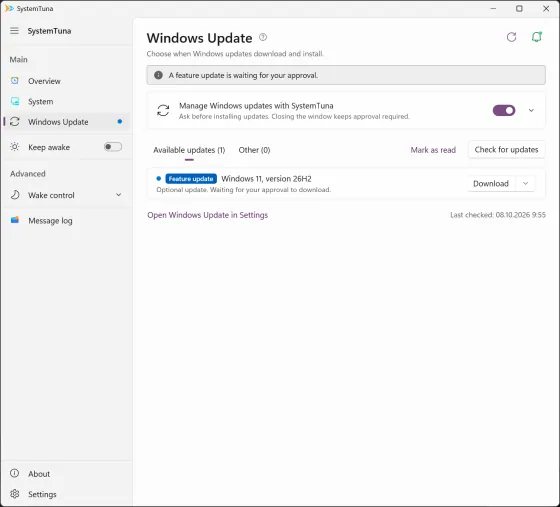Go to the System page
This screenshot has width=560, height=507.
click(x=66, y=101)
